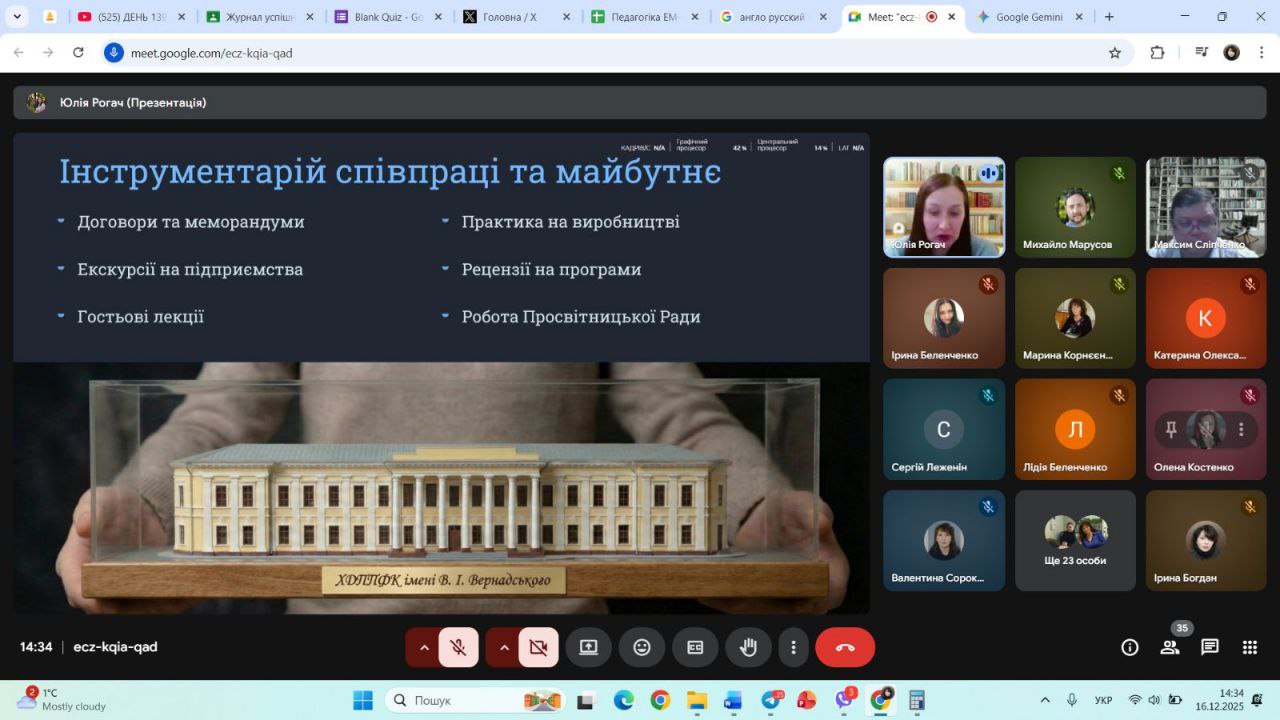Open more options three-dot menu in call bar

point(793,647)
